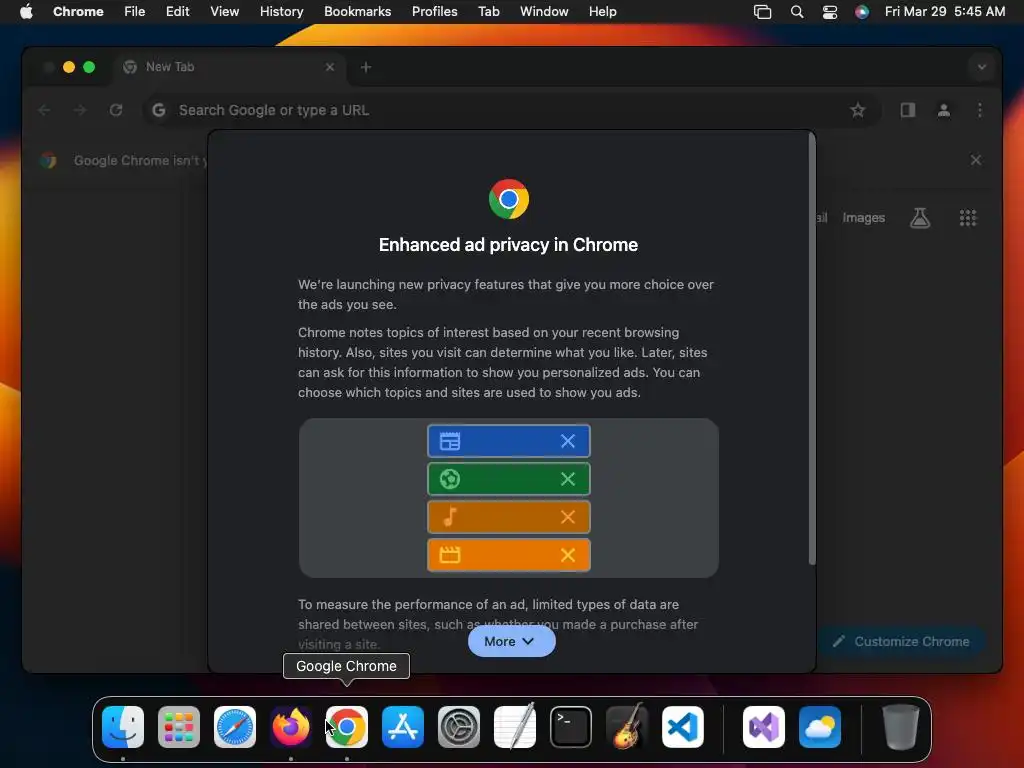Open the File menu
This screenshot has height=768, width=1024.
pyautogui.click(x=135, y=12)
